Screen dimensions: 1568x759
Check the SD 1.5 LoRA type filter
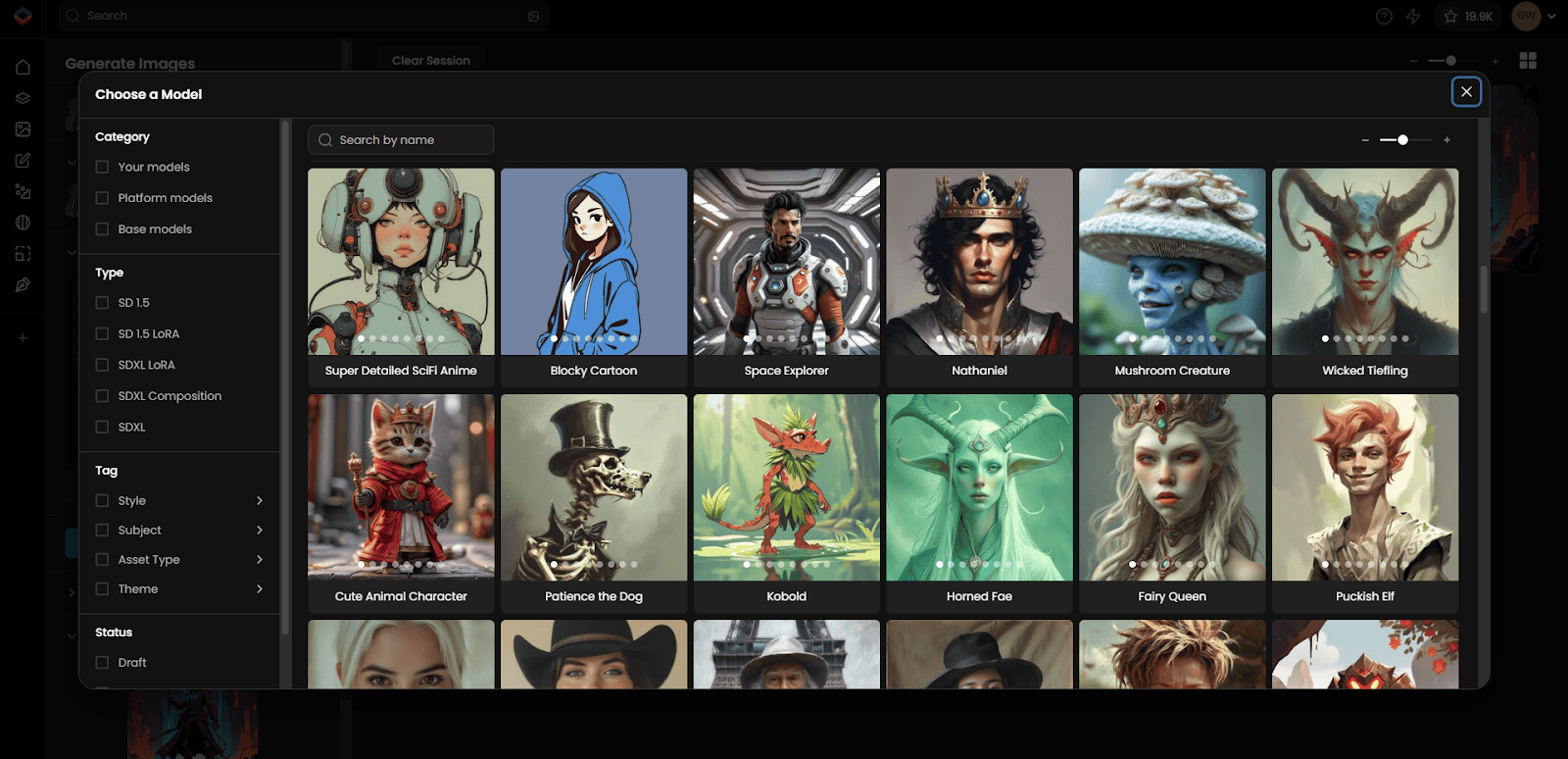click(x=102, y=334)
